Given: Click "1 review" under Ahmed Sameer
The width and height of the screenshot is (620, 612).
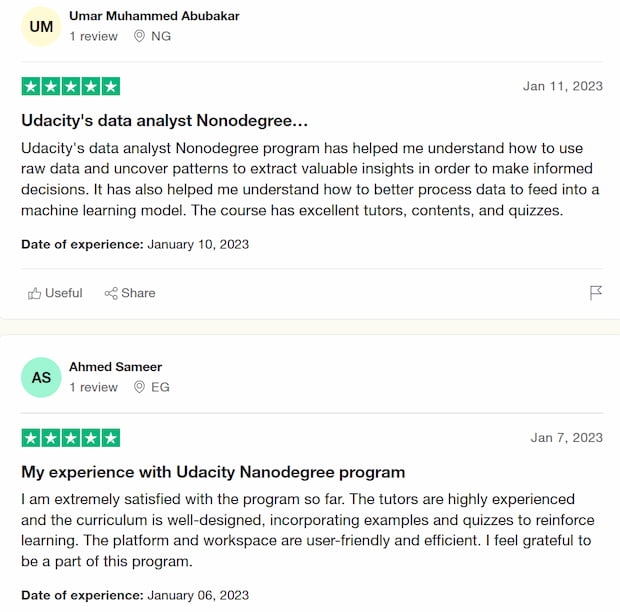Looking at the screenshot, I should [x=94, y=387].
